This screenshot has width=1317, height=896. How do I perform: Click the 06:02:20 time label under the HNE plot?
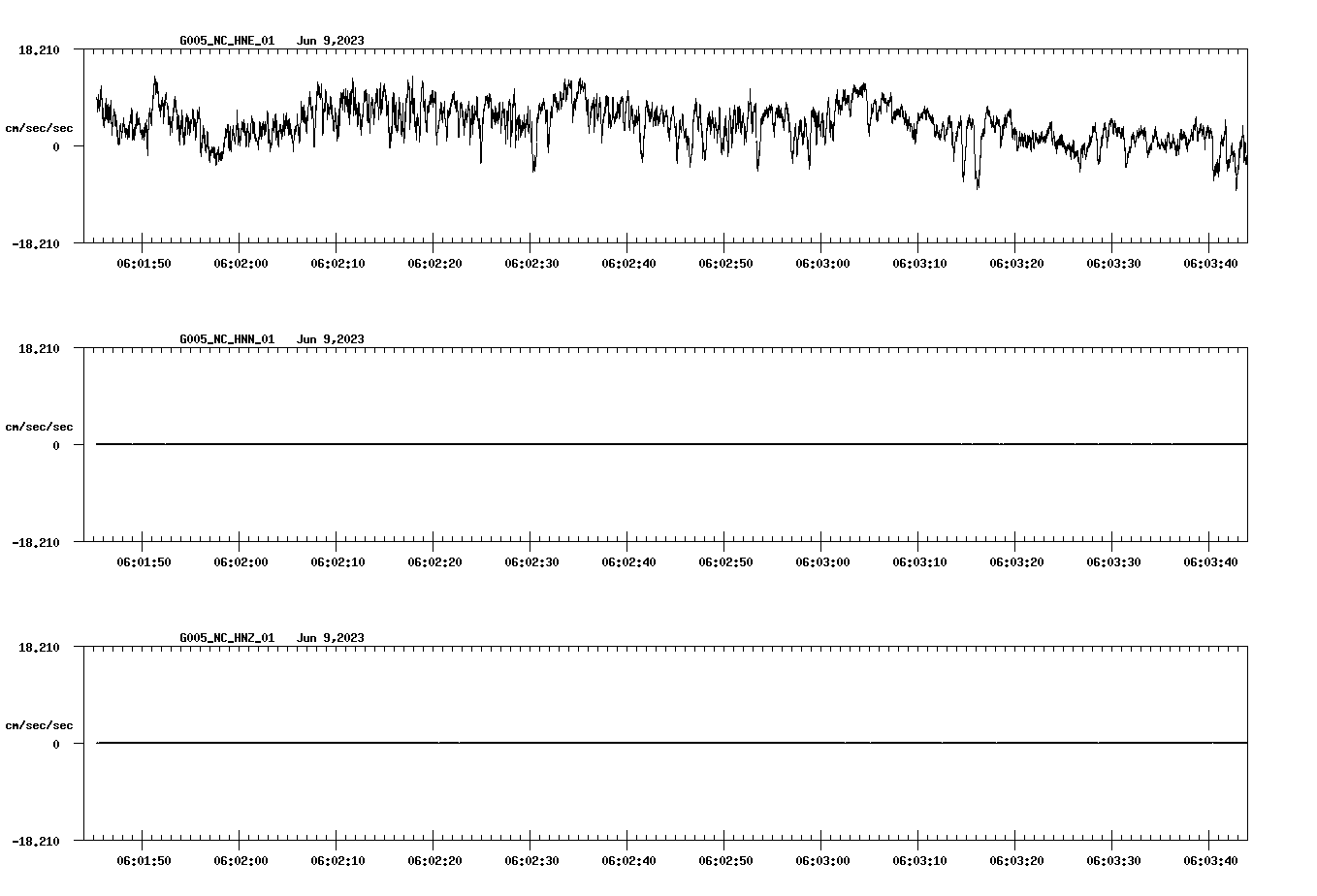[x=434, y=264]
